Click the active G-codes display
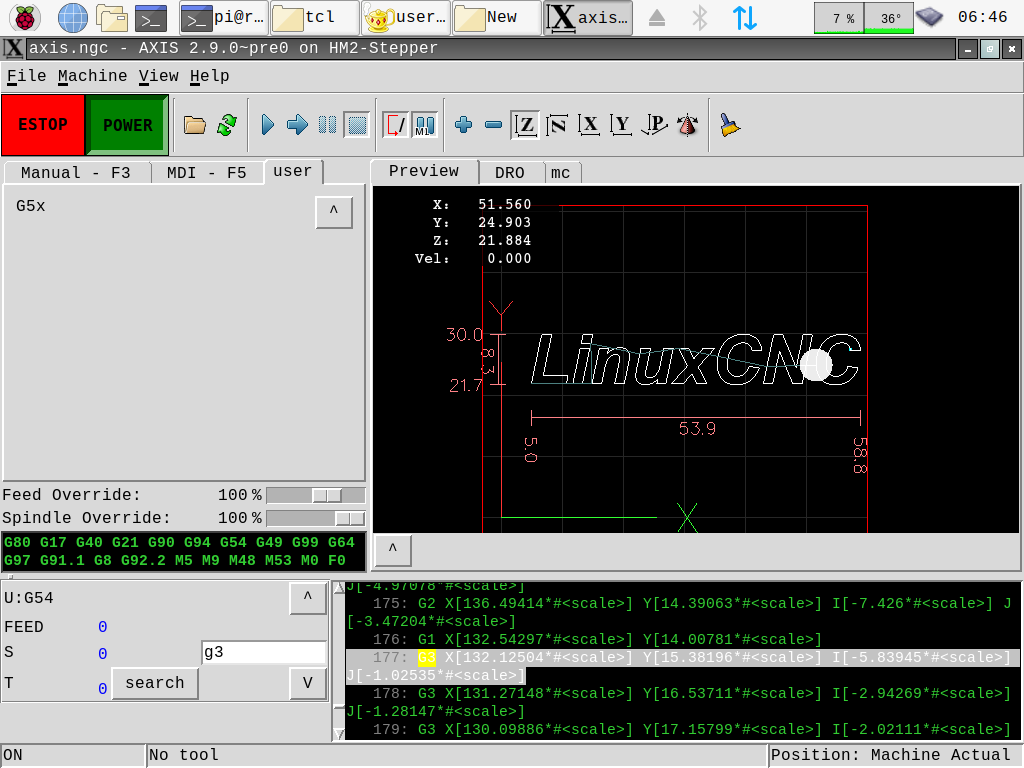This screenshot has width=1024, height=768. point(184,551)
